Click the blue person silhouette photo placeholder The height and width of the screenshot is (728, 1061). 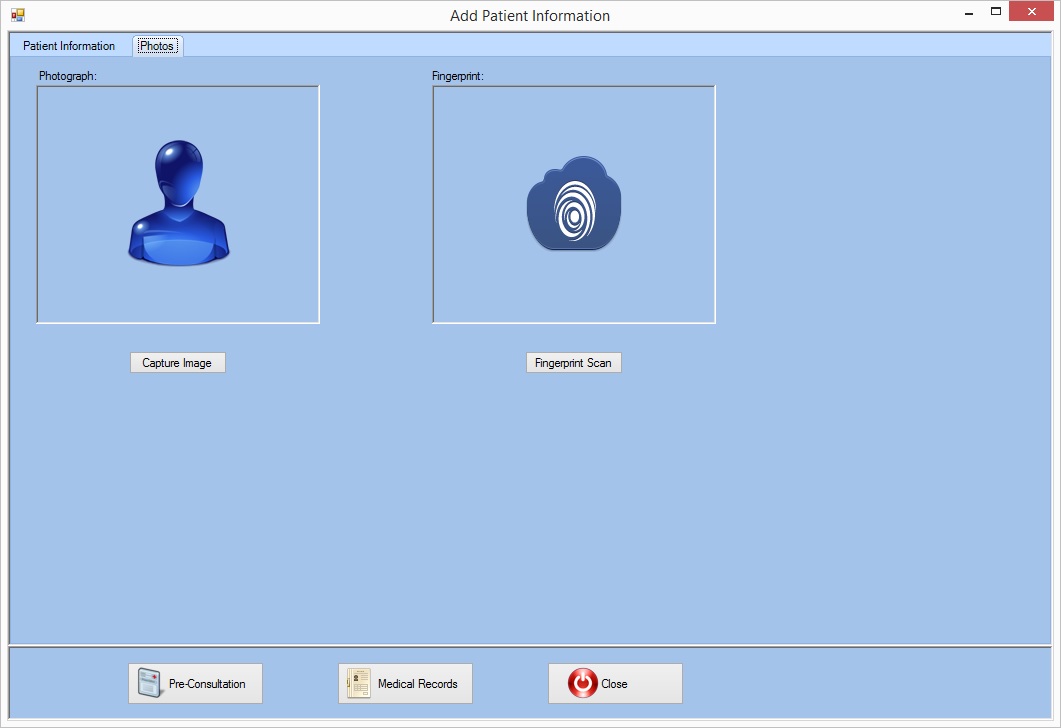[x=179, y=204]
